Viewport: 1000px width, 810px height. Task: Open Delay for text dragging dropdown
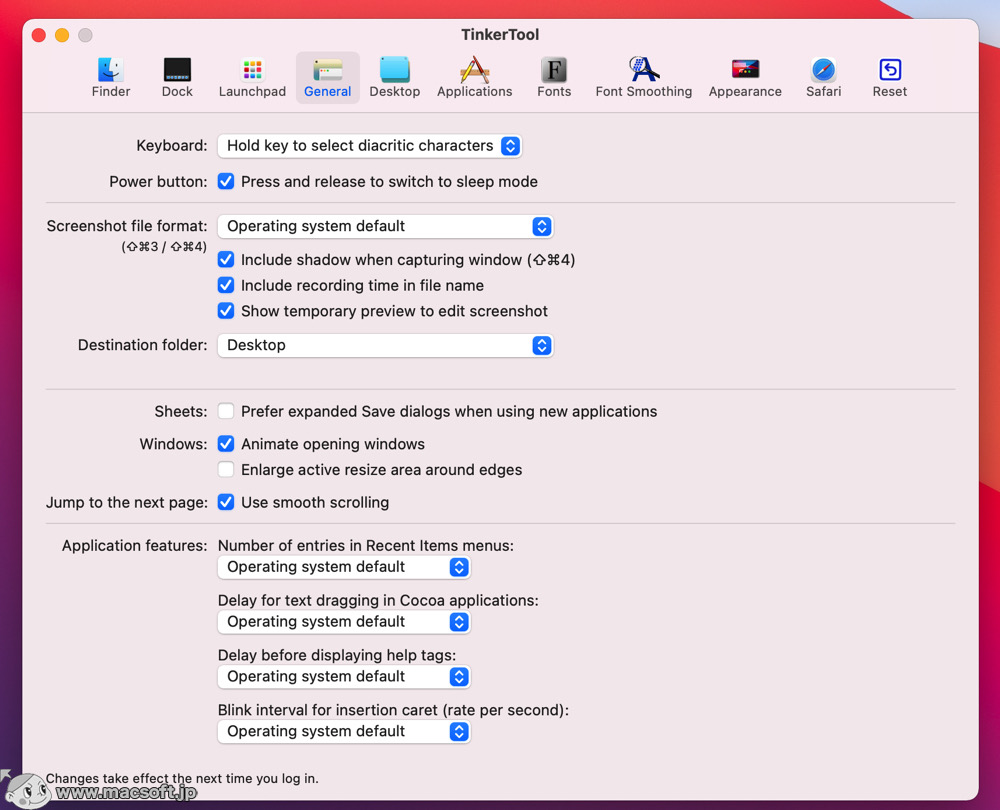click(x=344, y=622)
